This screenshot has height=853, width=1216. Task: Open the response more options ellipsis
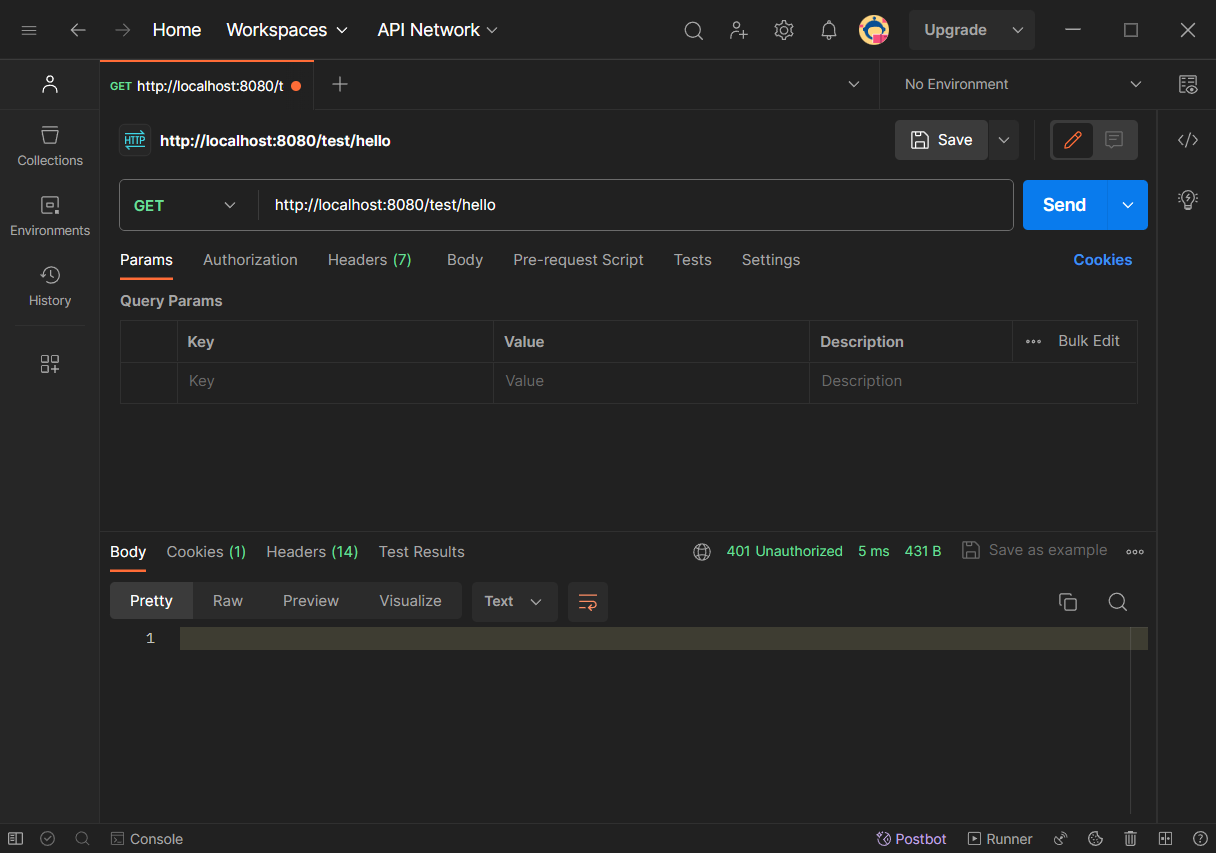pyautogui.click(x=1135, y=551)
